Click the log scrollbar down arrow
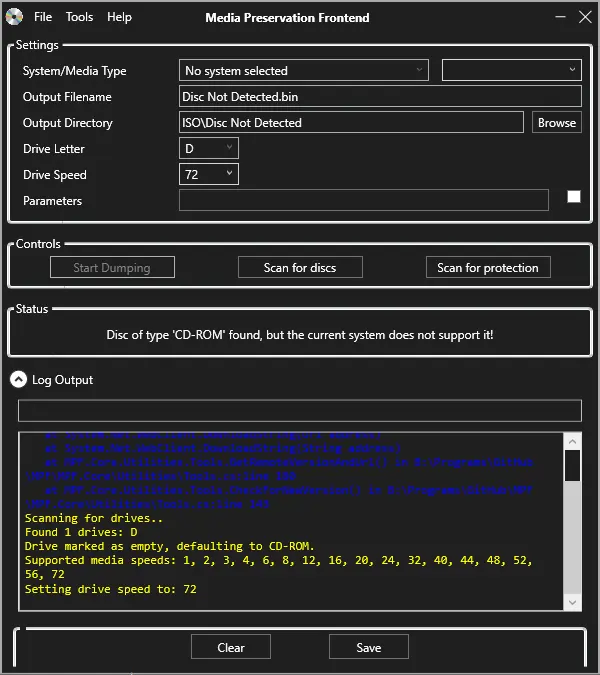 tap(572, 602)
